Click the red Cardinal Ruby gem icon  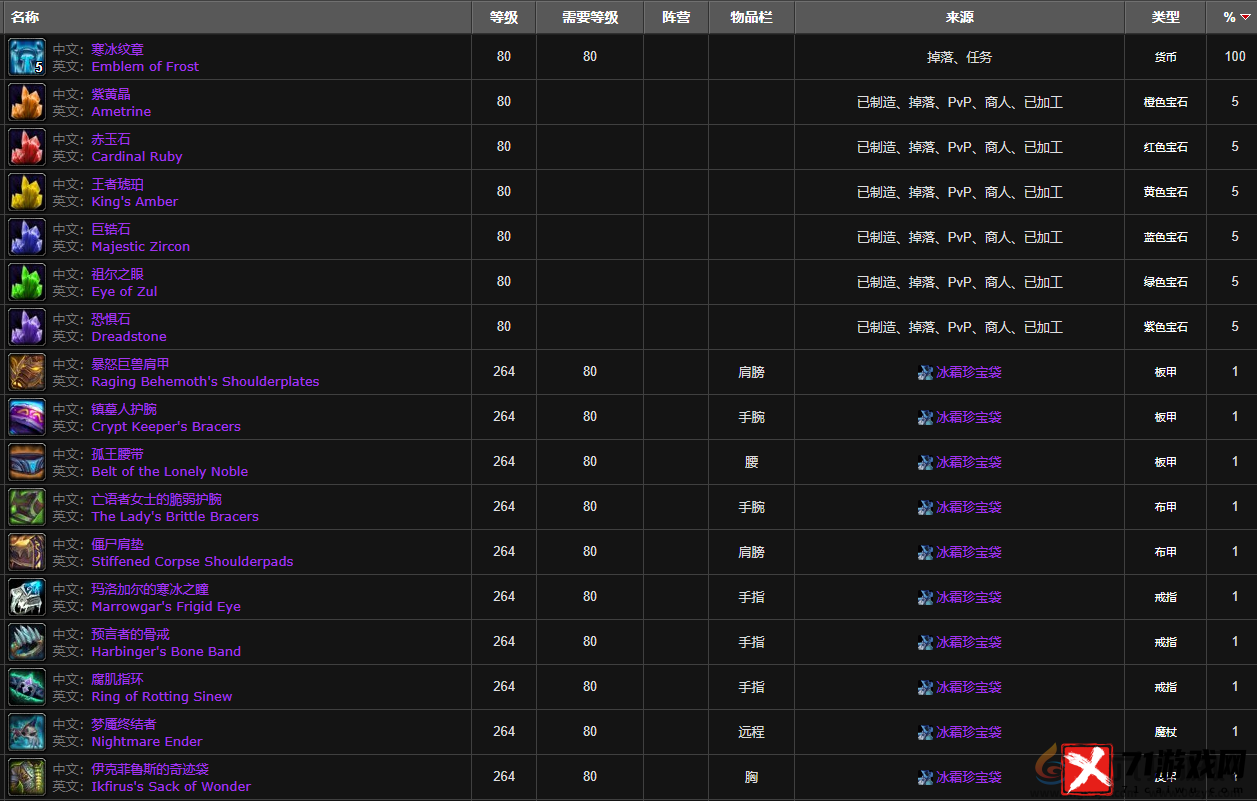(27, 147)
